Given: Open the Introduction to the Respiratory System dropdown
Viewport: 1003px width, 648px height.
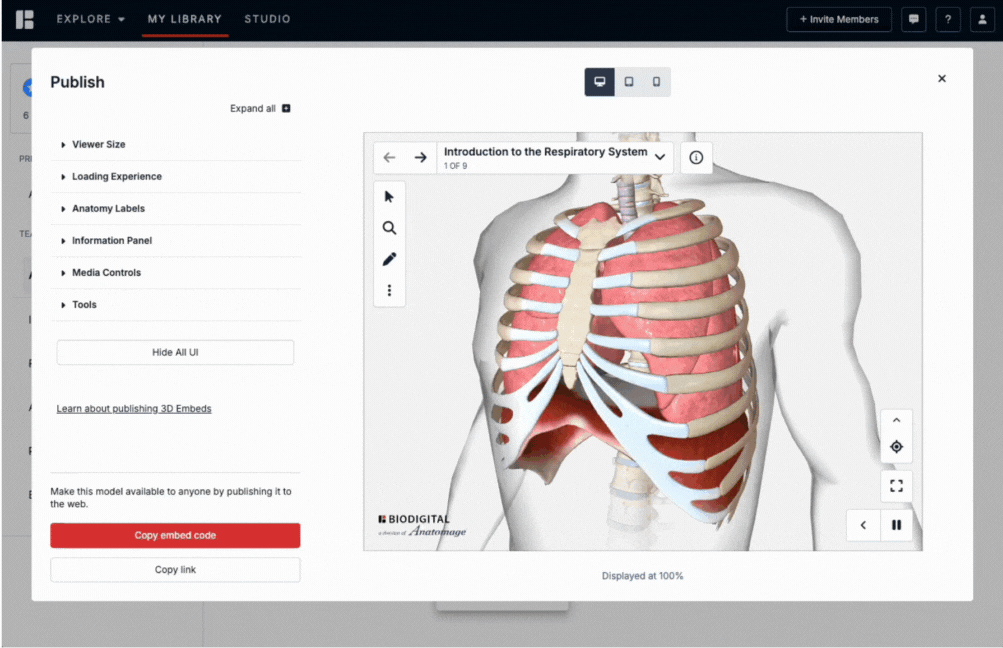Looking at the screenshot, I should click(x=555, y=157).
